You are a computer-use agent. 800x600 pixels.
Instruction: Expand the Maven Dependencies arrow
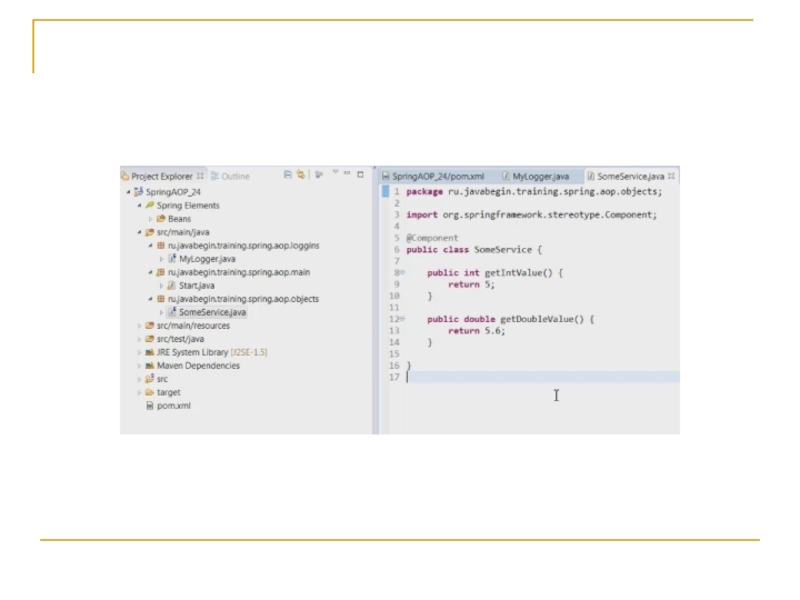139,366
